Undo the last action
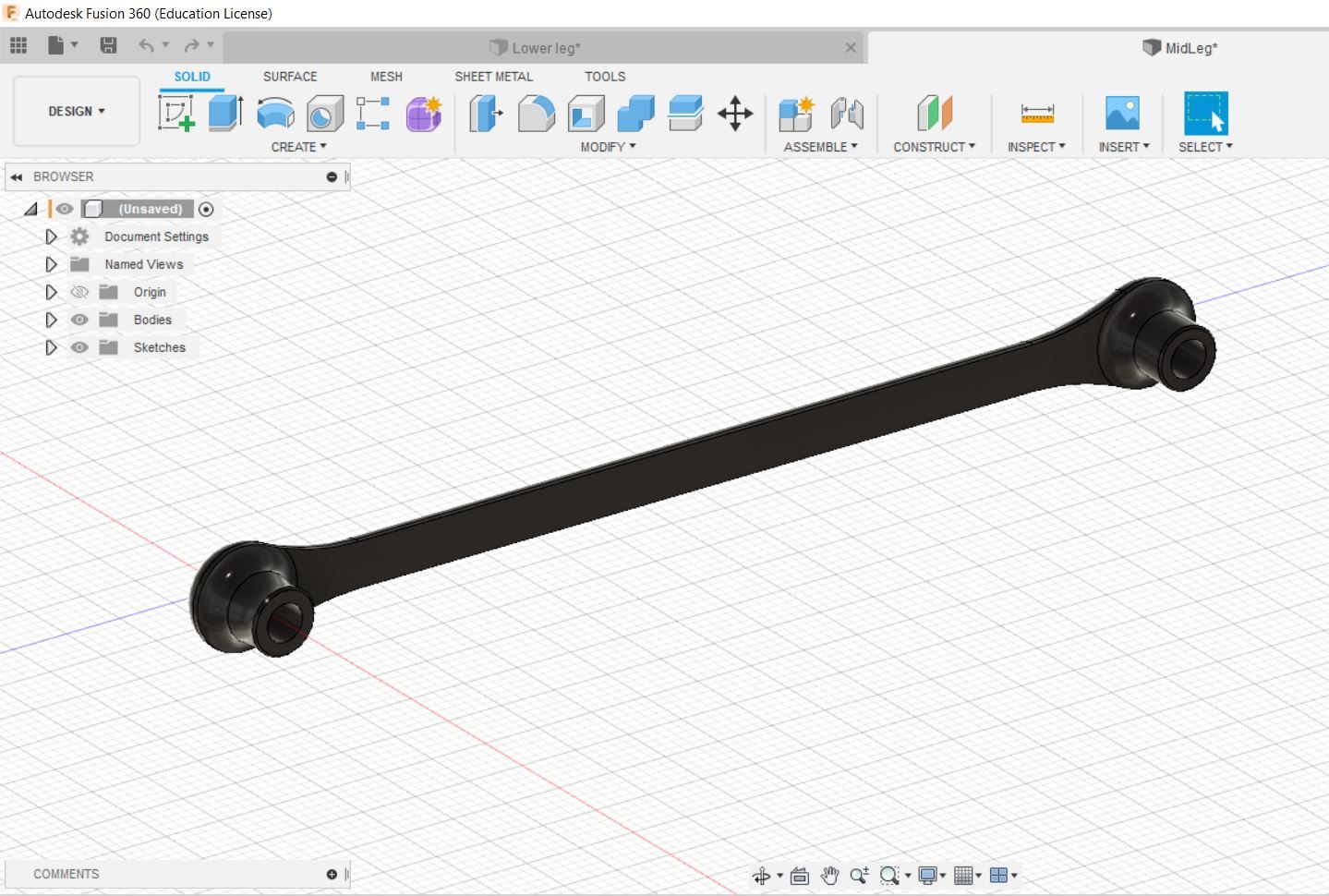 click(x=146, y=44)
